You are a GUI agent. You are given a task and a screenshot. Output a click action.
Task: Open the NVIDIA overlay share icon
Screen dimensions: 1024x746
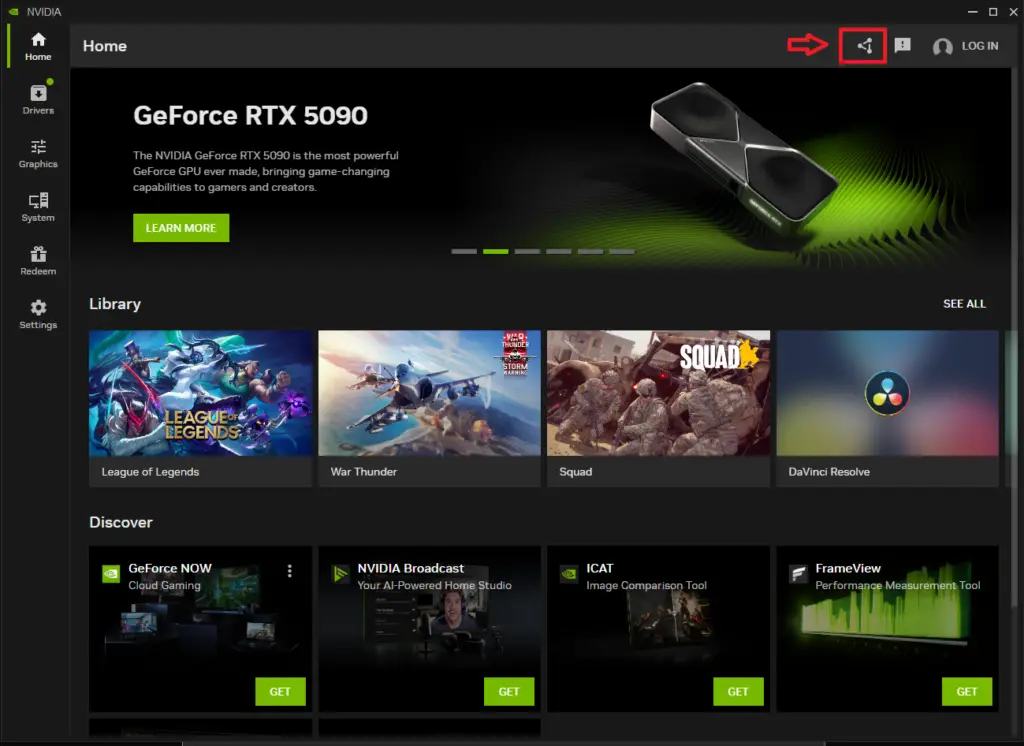865,46
